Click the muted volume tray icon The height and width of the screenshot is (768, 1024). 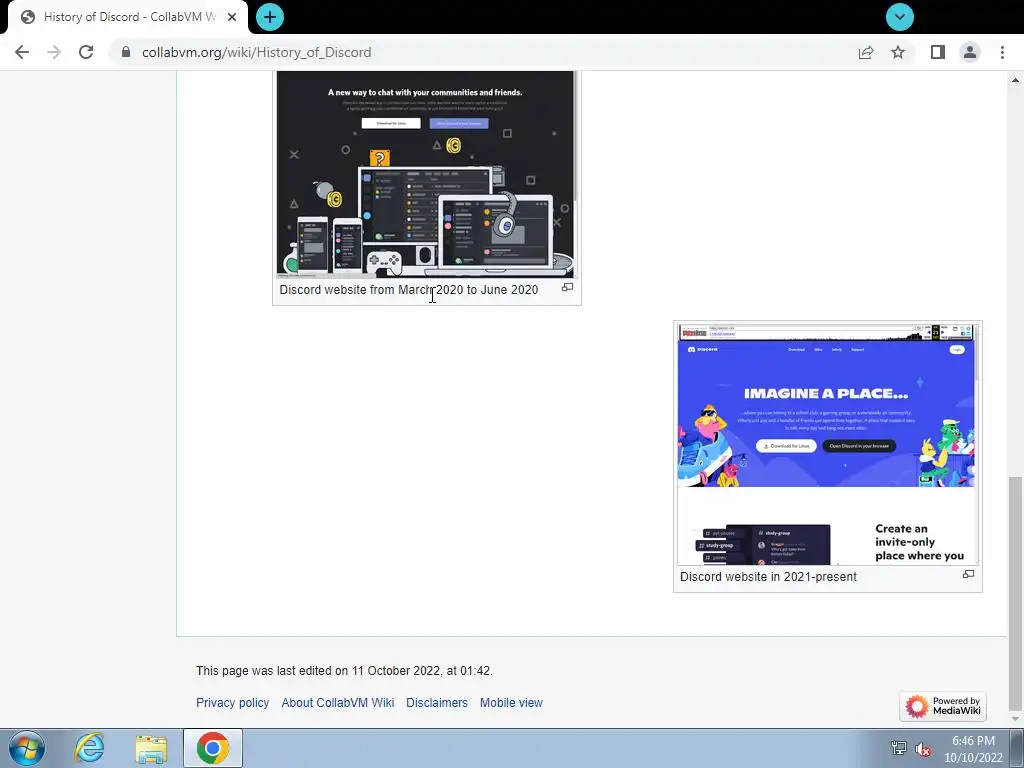click(x=922, y=748)
